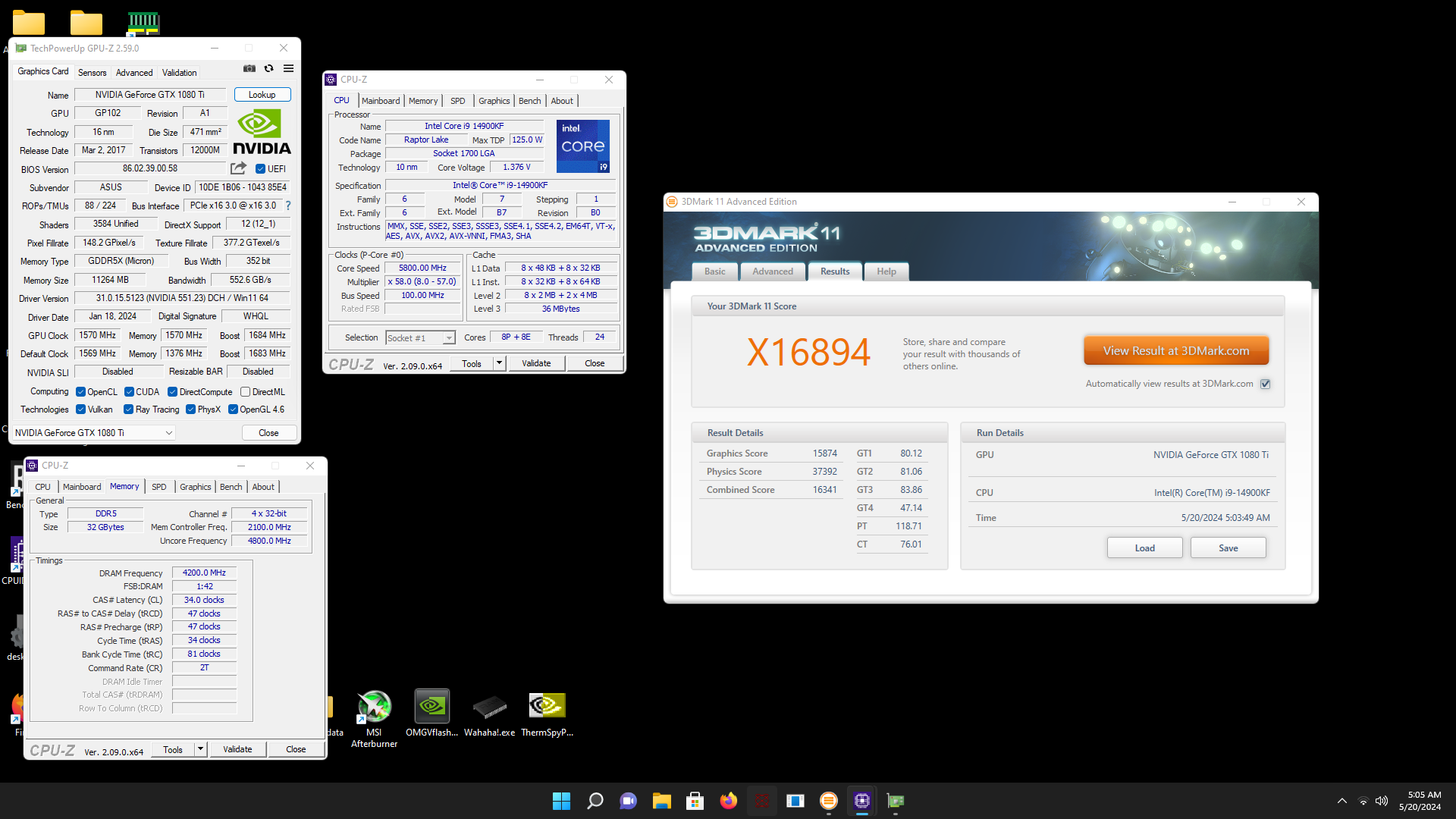Toggle PhysX checkbox
This screenshot has width=1456, height=819.
190,409
